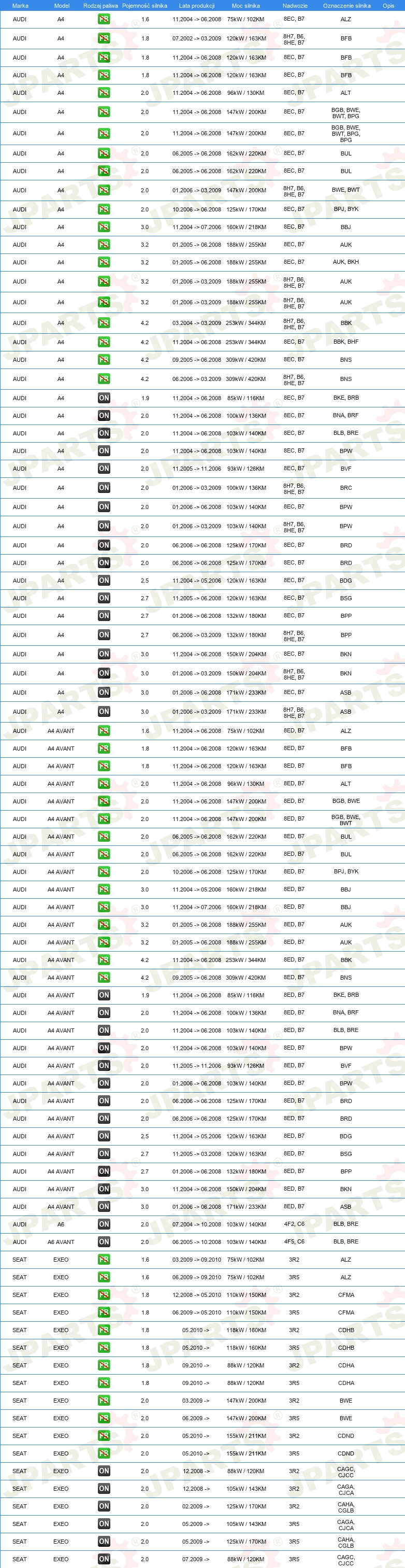Click the petrol icon in the SEAT EXEO 3R5 CDND row
This screenshot has height=1568, width=405.
[x=104, y=1454]
